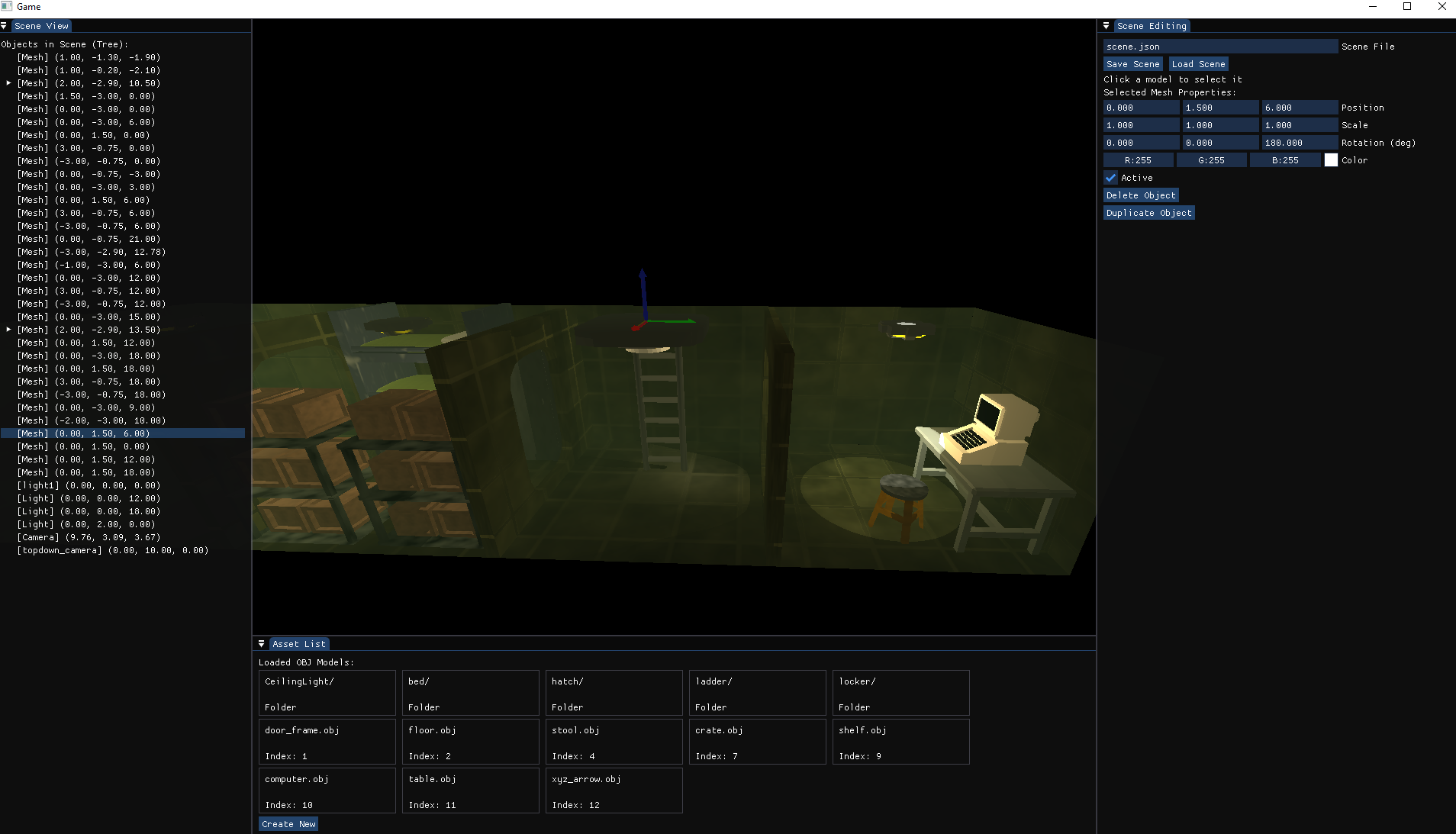Click the R:255 color channel slider

coord(1138,160)
